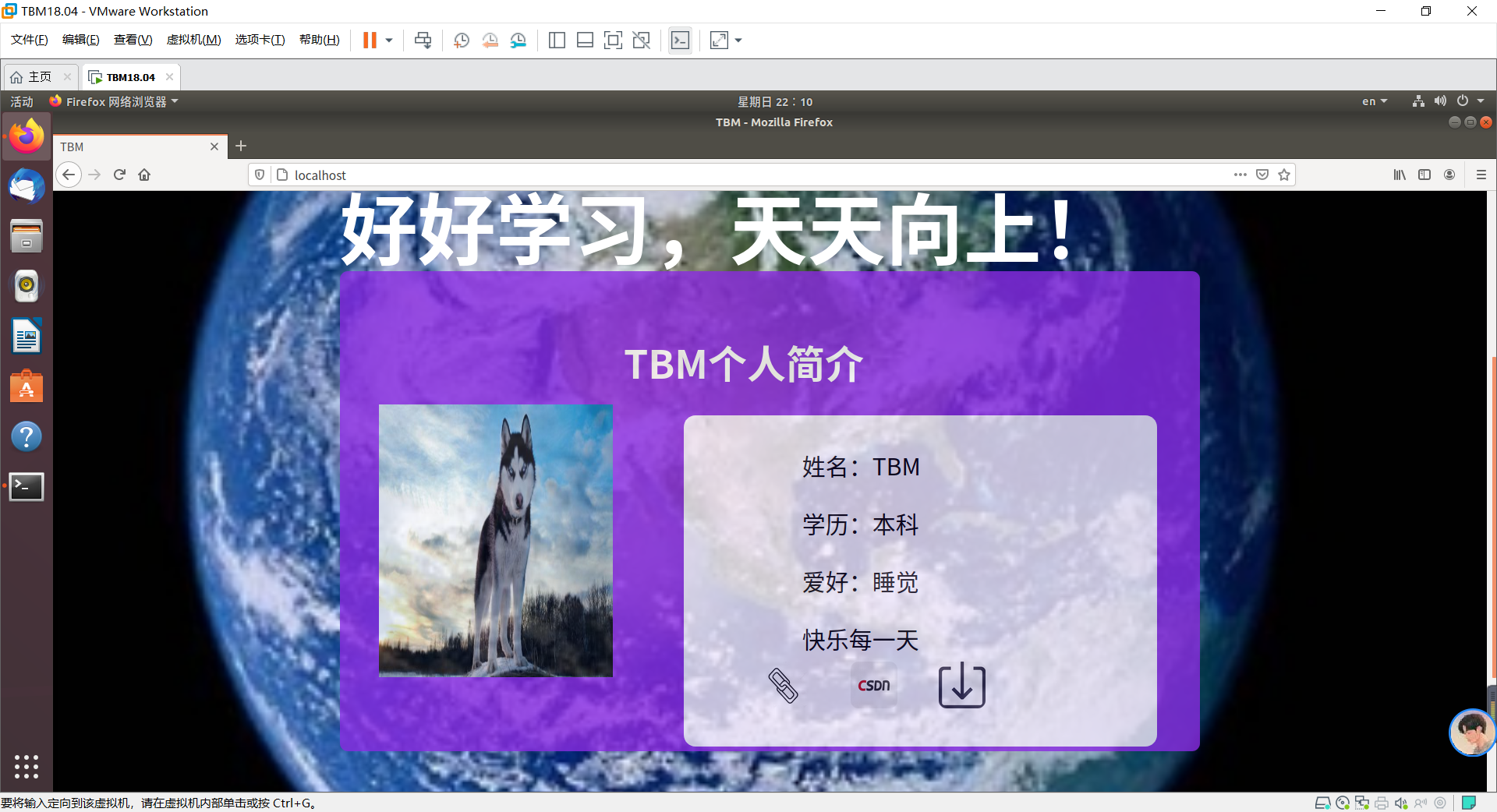Image resolution: width=1497 pixels, height=812 pixels.
Task: Open the Firefox hamburger menu
Action: pos(1481,175)
